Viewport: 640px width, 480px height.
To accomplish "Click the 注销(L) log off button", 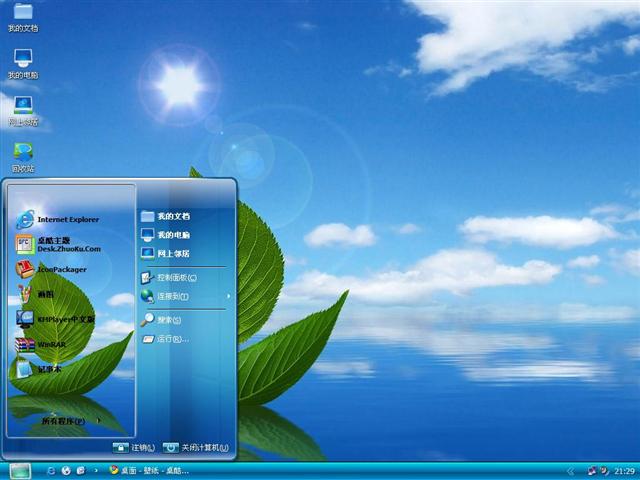I will 134,447.
